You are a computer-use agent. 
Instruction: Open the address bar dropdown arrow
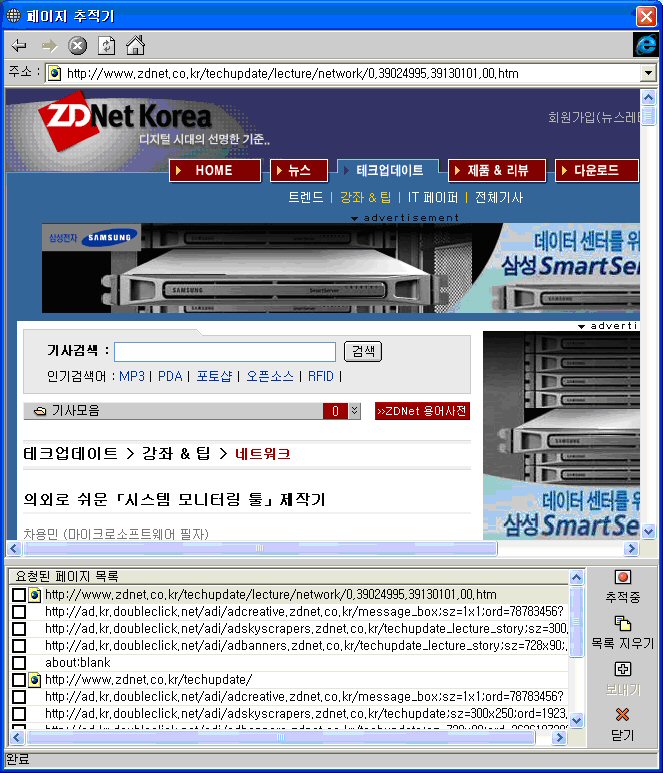point(648,73)
